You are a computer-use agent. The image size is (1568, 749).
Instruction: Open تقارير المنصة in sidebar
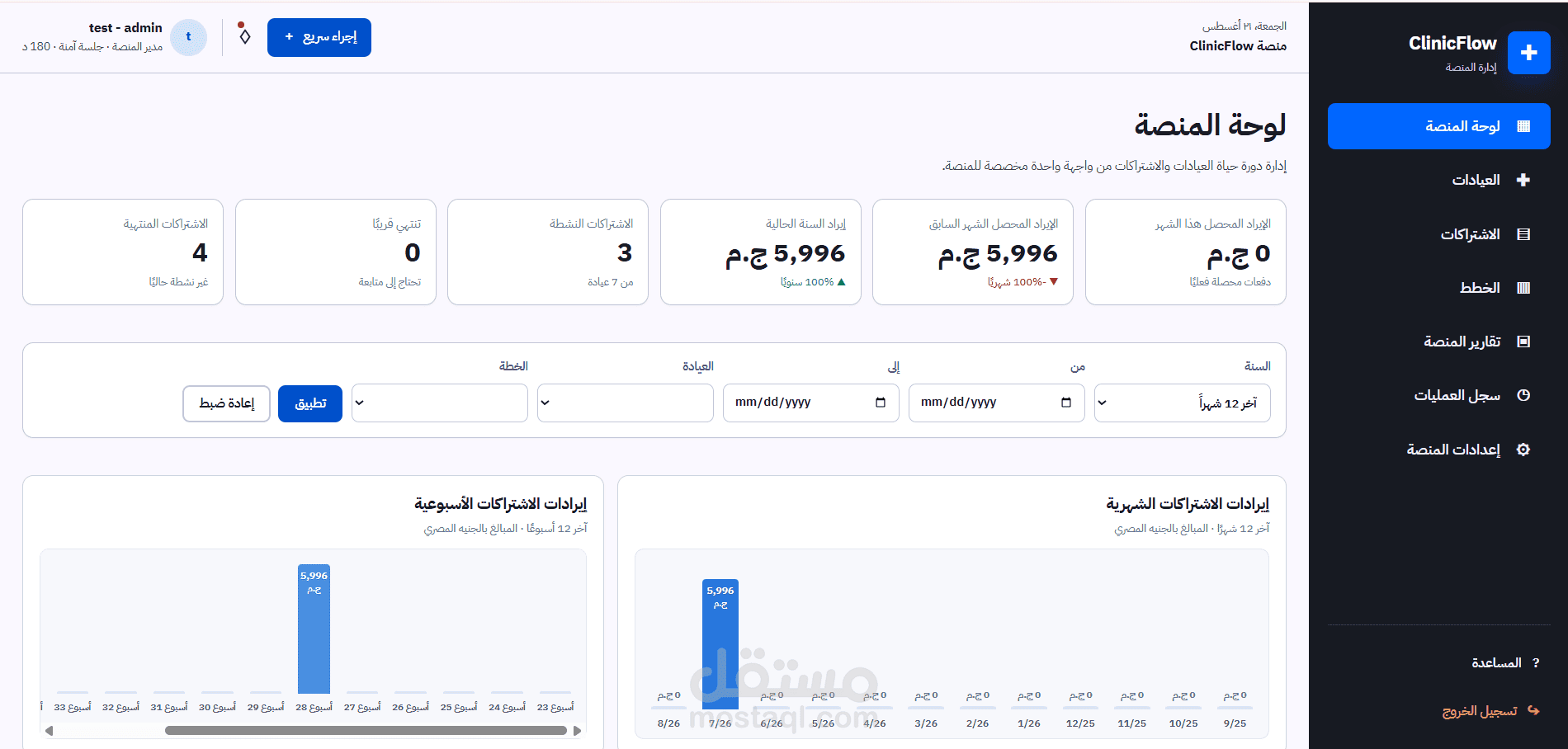tap(1438, 342)
